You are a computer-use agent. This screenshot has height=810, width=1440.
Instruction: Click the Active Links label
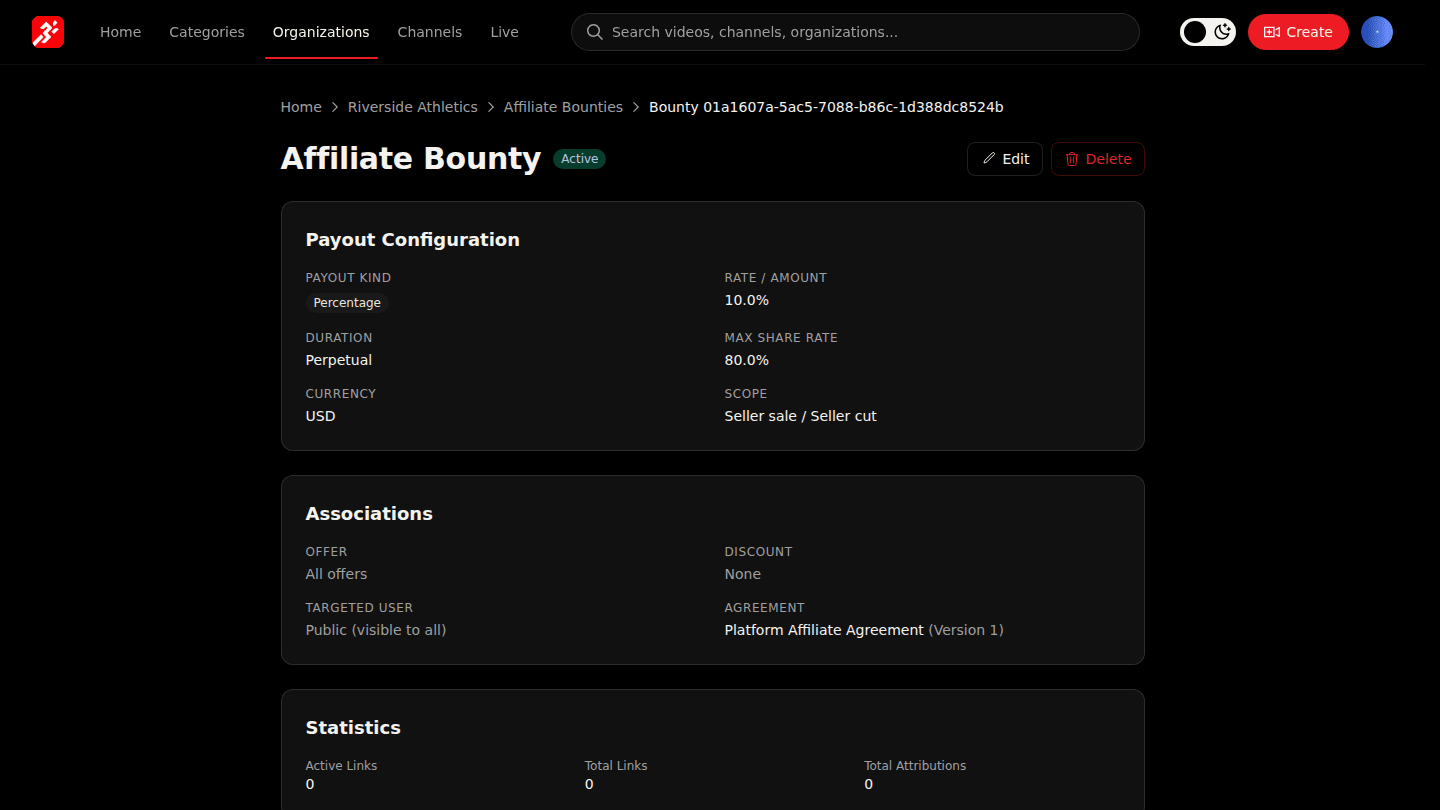342,766
